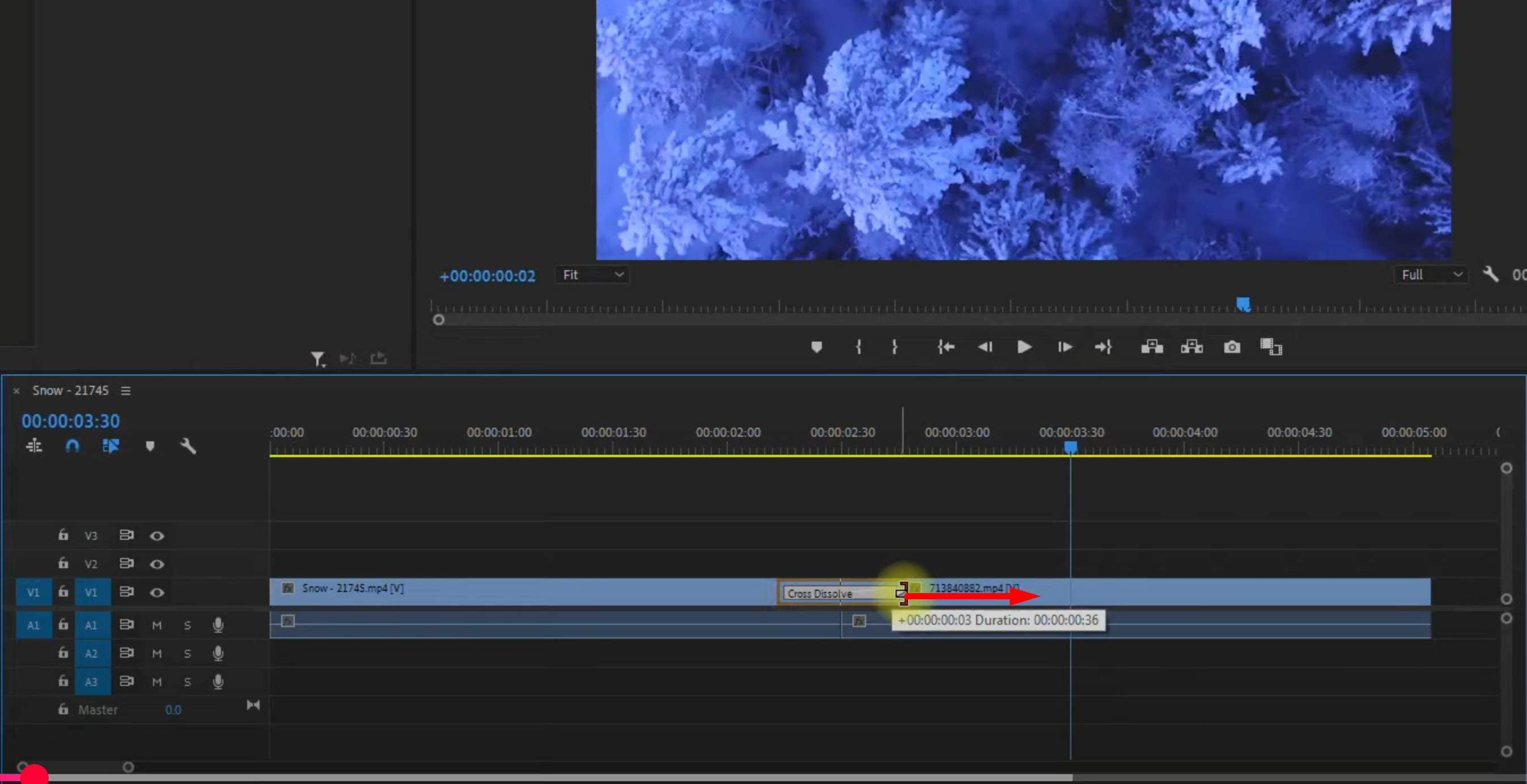The image size is (1527, 784).
Task: Toggle lock on track V3
Action: coord(63,535)
